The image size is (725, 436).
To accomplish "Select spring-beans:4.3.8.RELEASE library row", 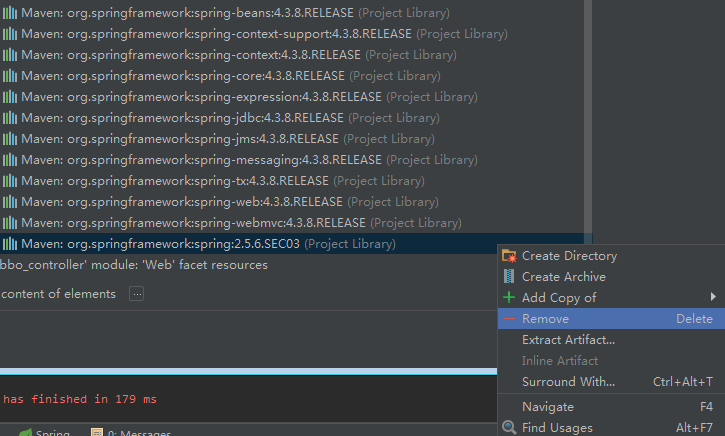I will [x=292, y=13].
